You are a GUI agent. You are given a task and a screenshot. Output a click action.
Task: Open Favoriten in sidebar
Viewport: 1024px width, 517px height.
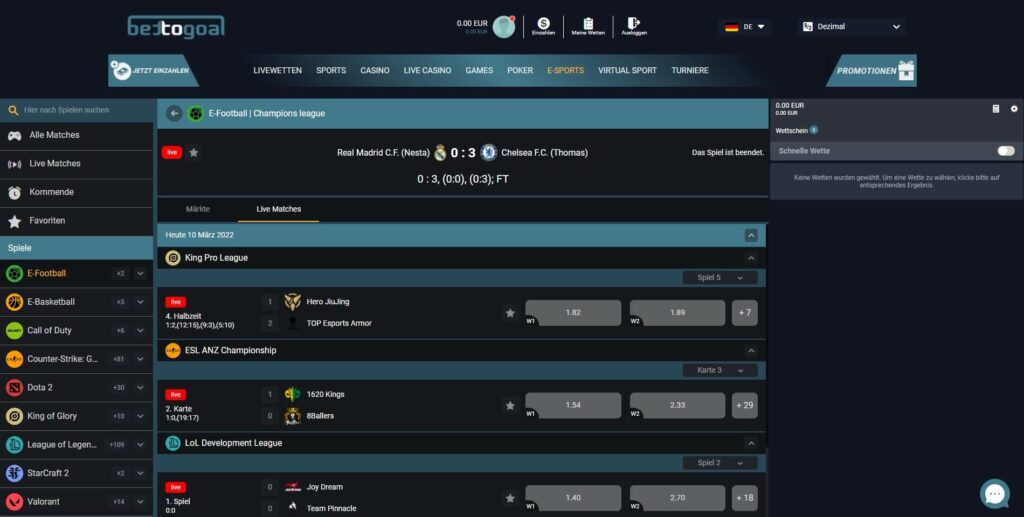point(76,221)
